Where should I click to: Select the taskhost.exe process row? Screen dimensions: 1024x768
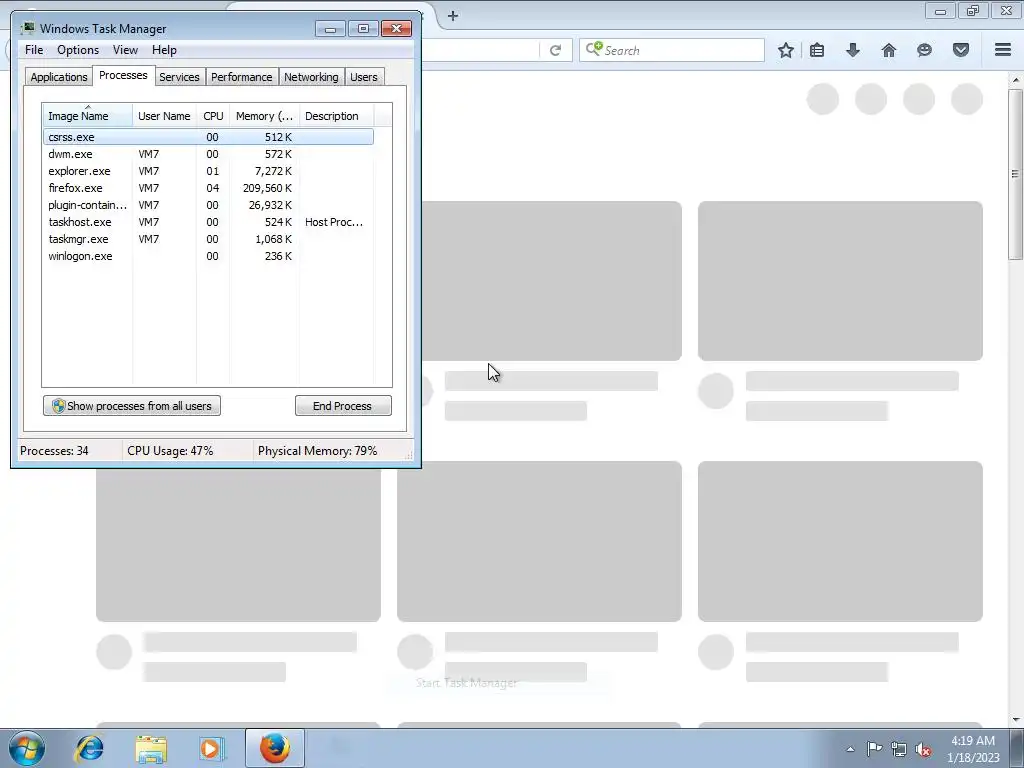tap(208, 222)
